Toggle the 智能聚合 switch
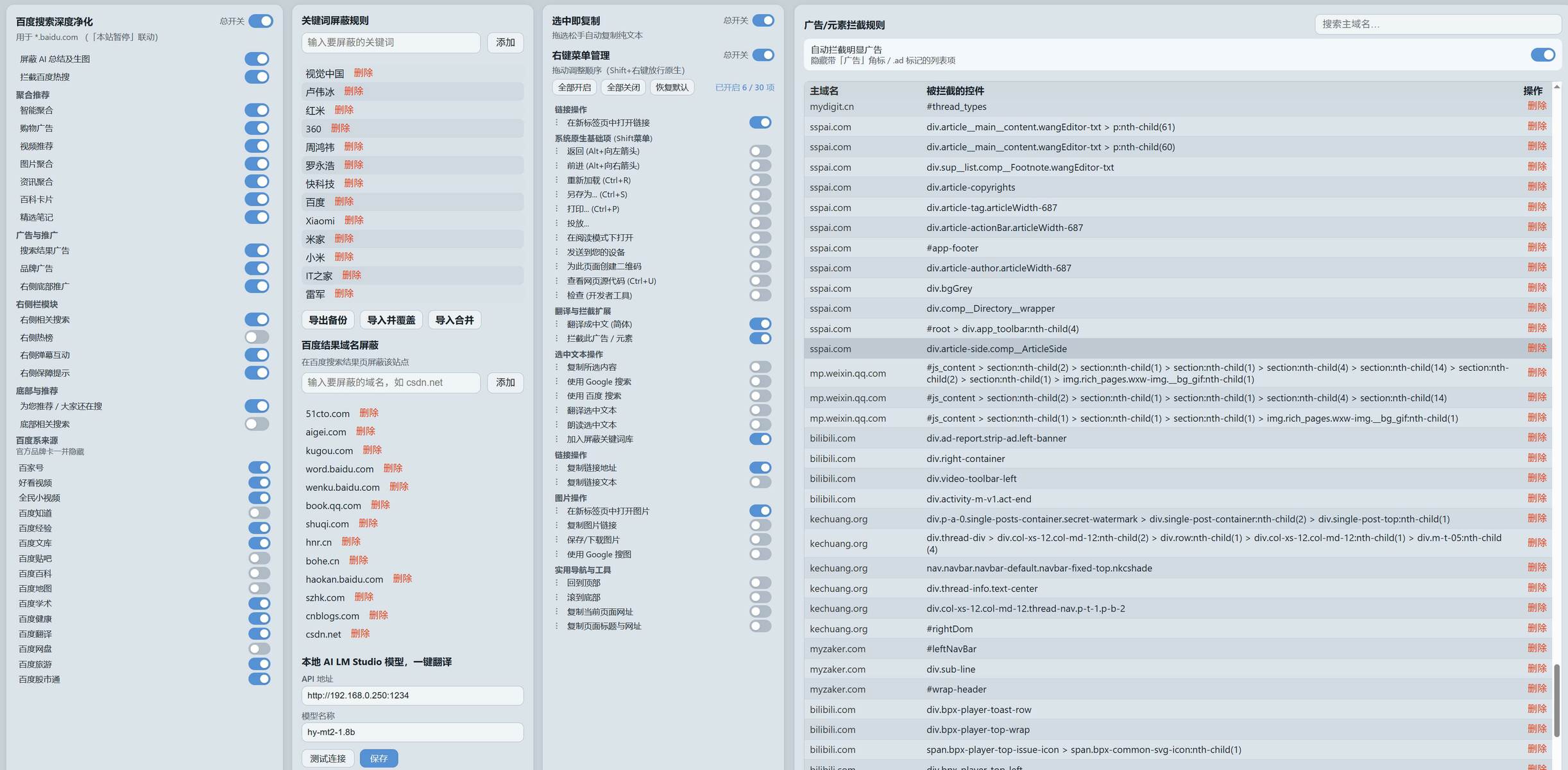The height and width of the screenshot is (770, 1568). (x=257, y=110)
